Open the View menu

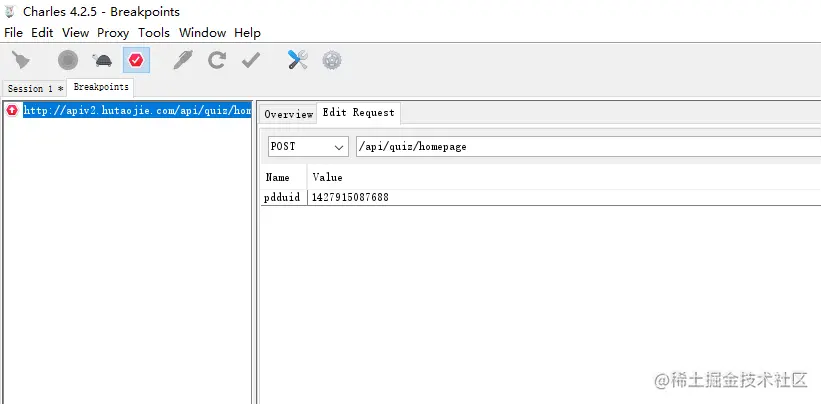point(75,33)
